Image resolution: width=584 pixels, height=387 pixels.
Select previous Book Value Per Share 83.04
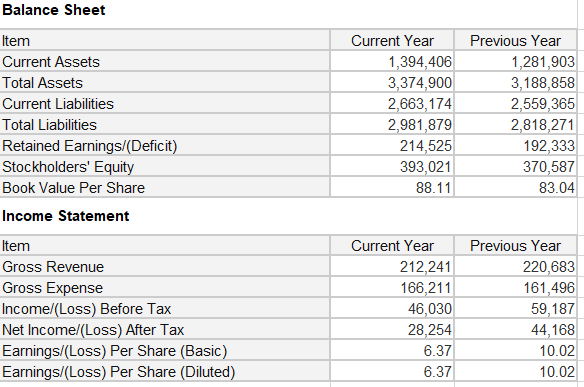(557, 188)
